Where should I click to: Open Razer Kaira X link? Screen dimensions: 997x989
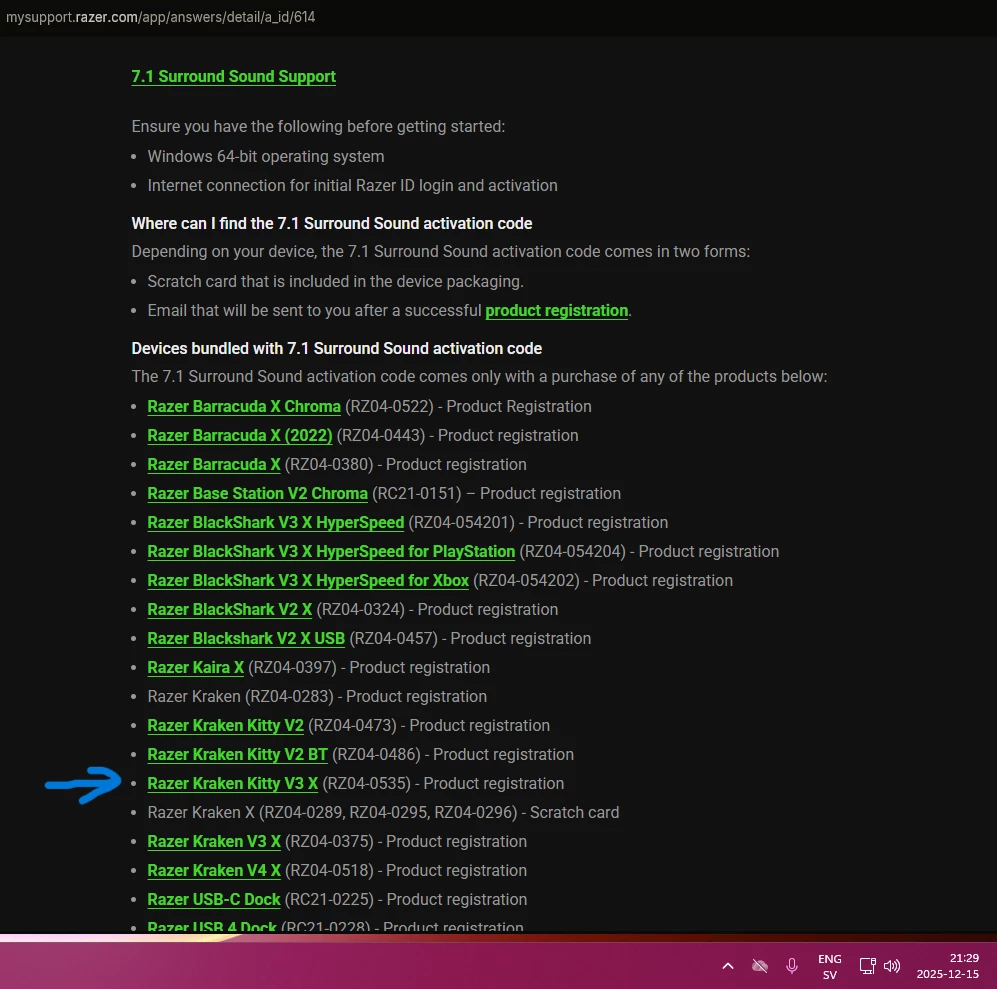[196, 667]
